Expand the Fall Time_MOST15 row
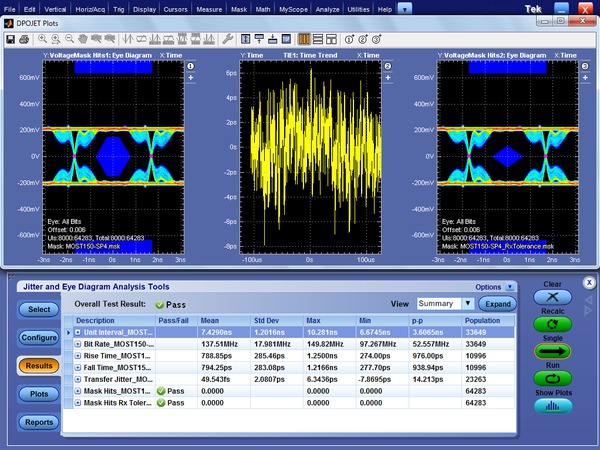Viewport: 600px width, 450px height. click(78, 368)
